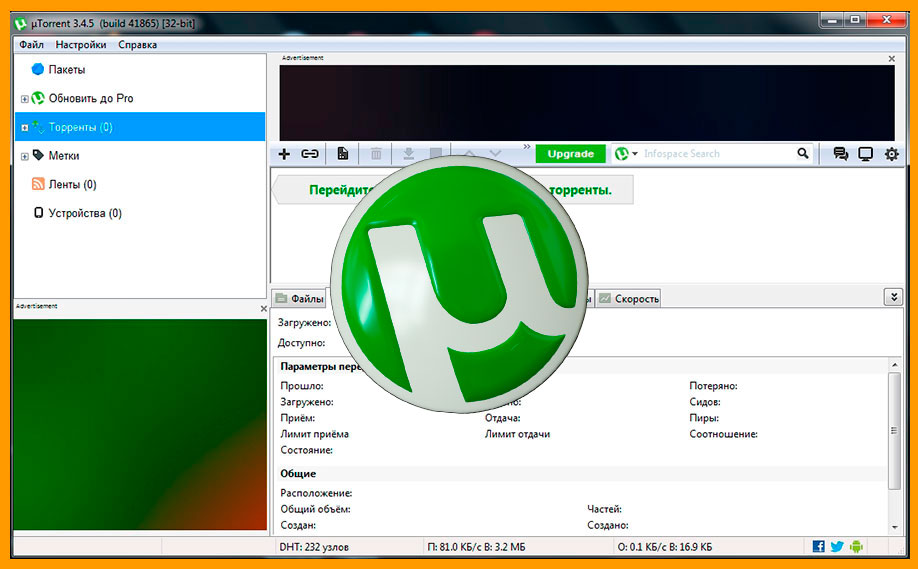Viewport: 918px width, 569px height.
Task: Click the Потеряно: label
Action: pyautogui.click(x=713, y=386)
